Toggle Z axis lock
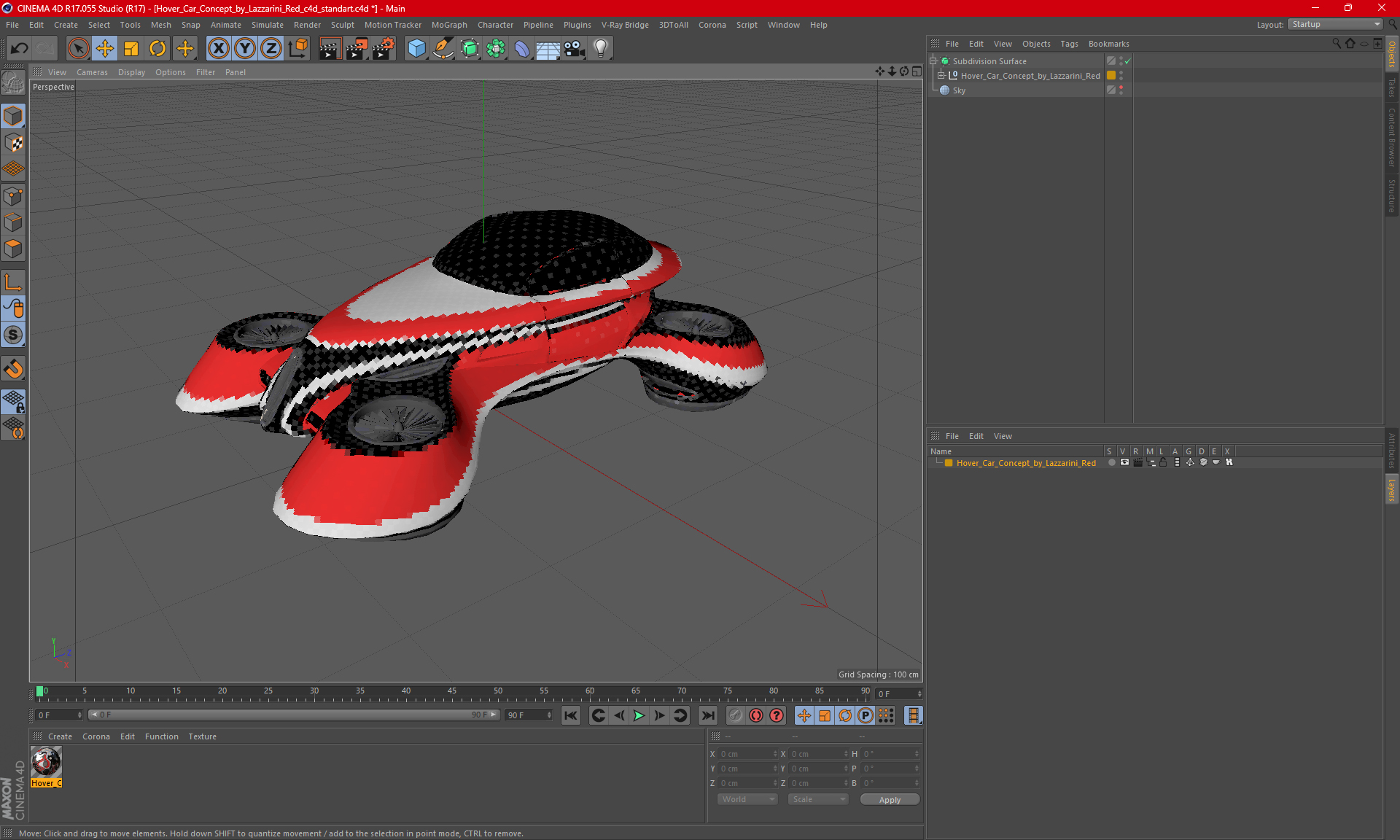This screenshot has width=1400, height=840. coord(271,49)
